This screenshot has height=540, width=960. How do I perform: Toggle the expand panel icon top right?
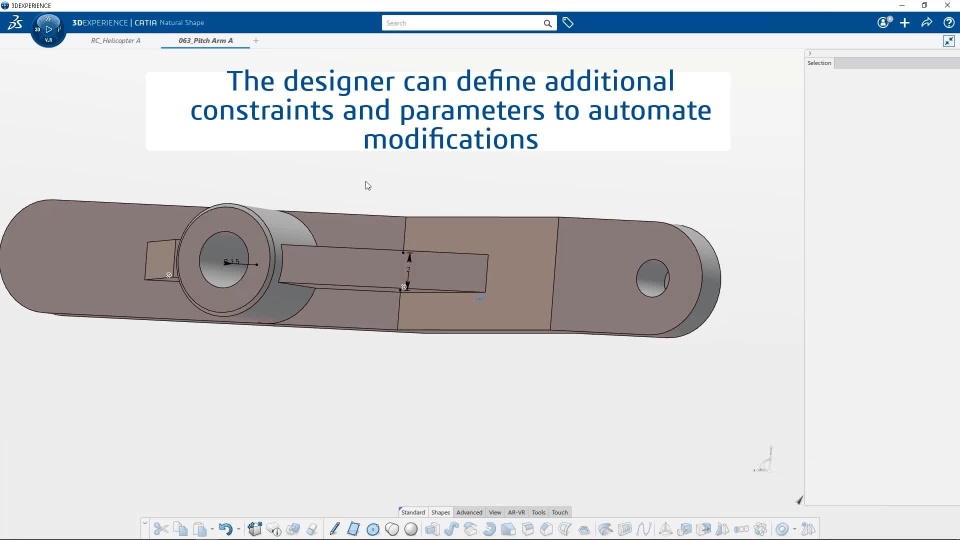coord(949,41)
